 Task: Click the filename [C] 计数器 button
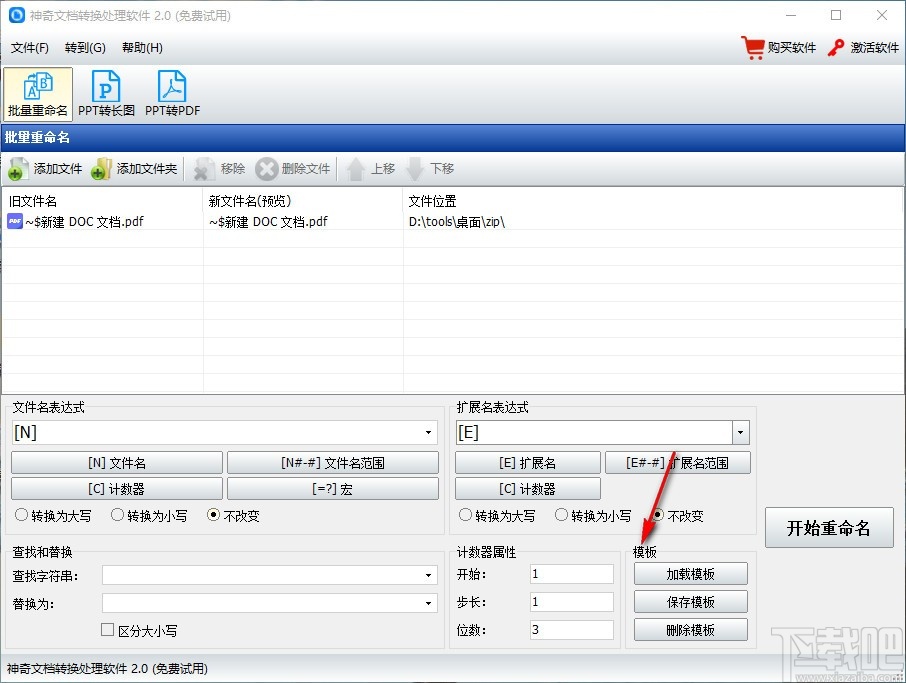117,489
